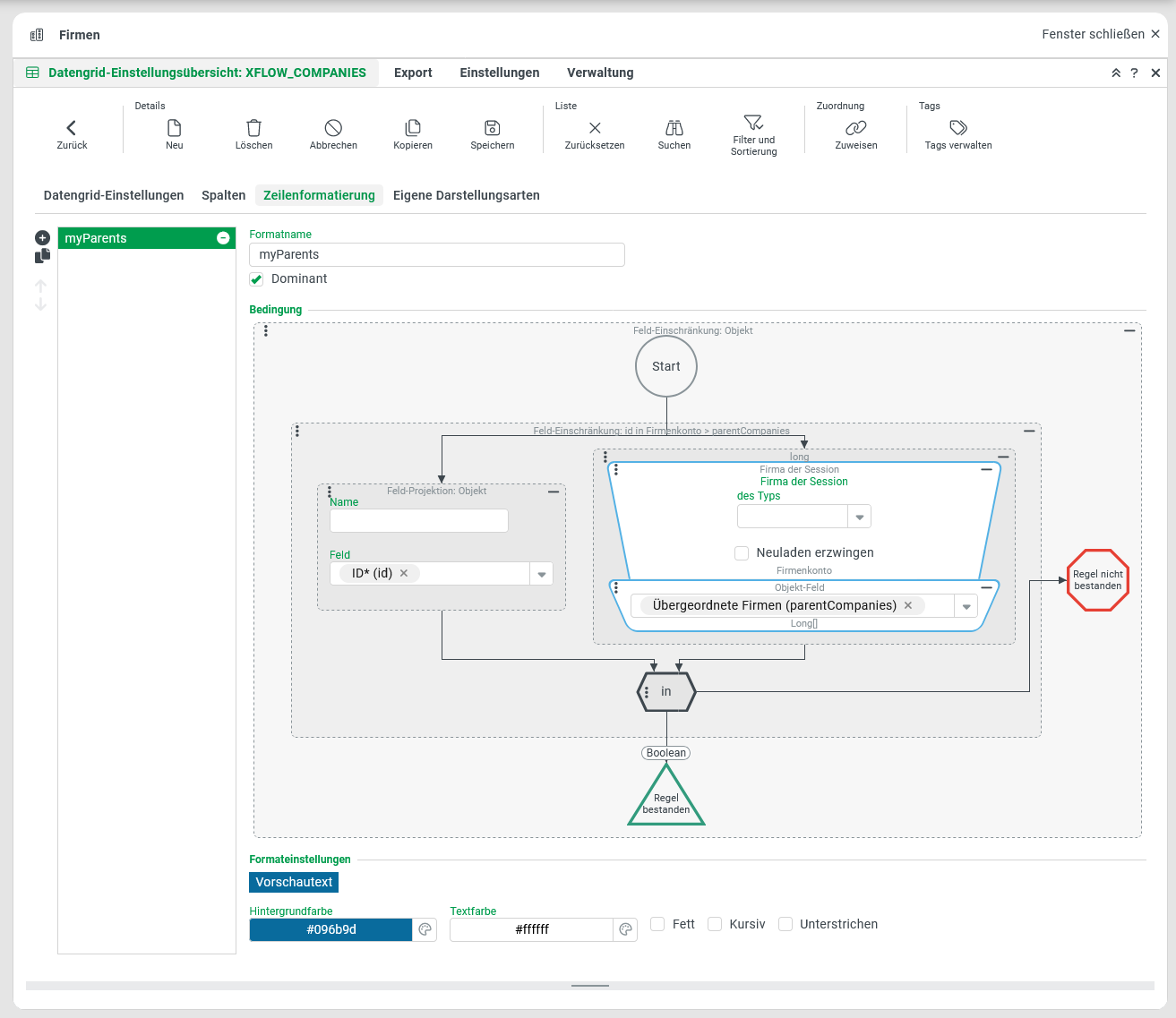Enable Unterstrichen underline checkbox
This screenshot has height=1018, width=1176.
pyautogui.click(x=785, y=924)
